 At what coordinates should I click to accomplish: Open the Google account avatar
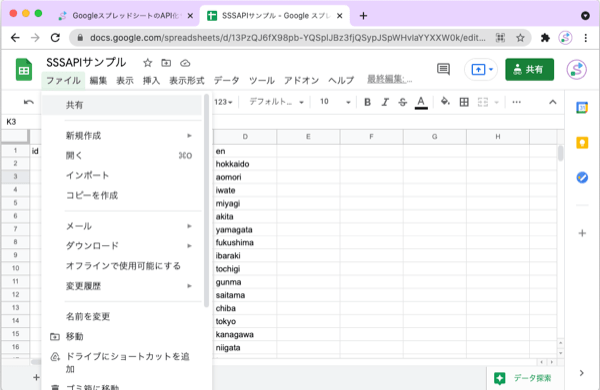[576, 70]
